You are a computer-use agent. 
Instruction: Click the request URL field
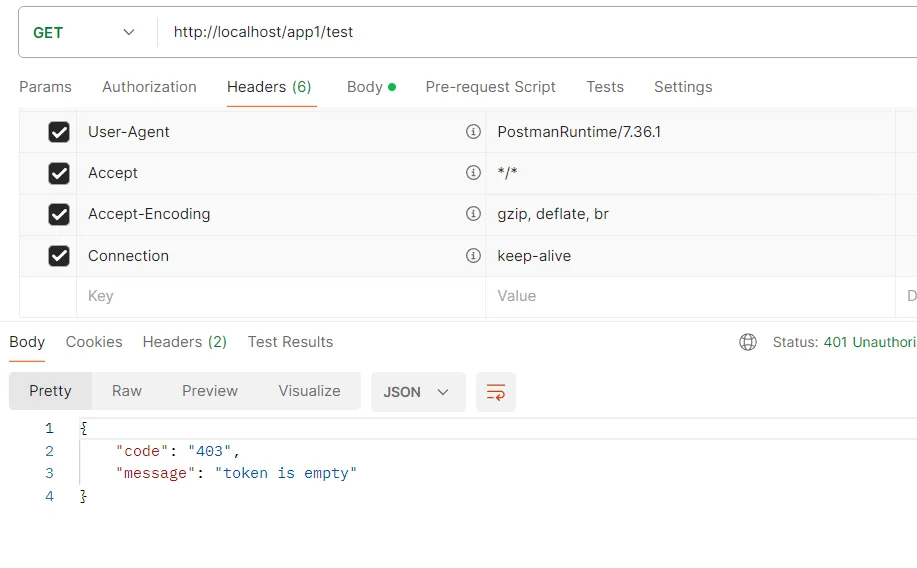530,32
